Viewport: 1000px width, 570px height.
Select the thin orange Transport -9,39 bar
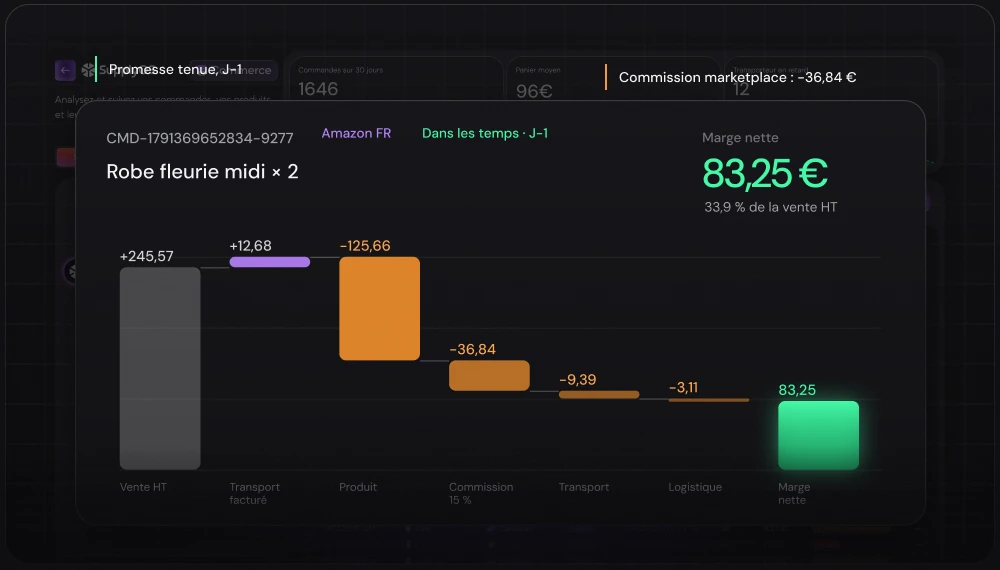[x=599, y=395]
